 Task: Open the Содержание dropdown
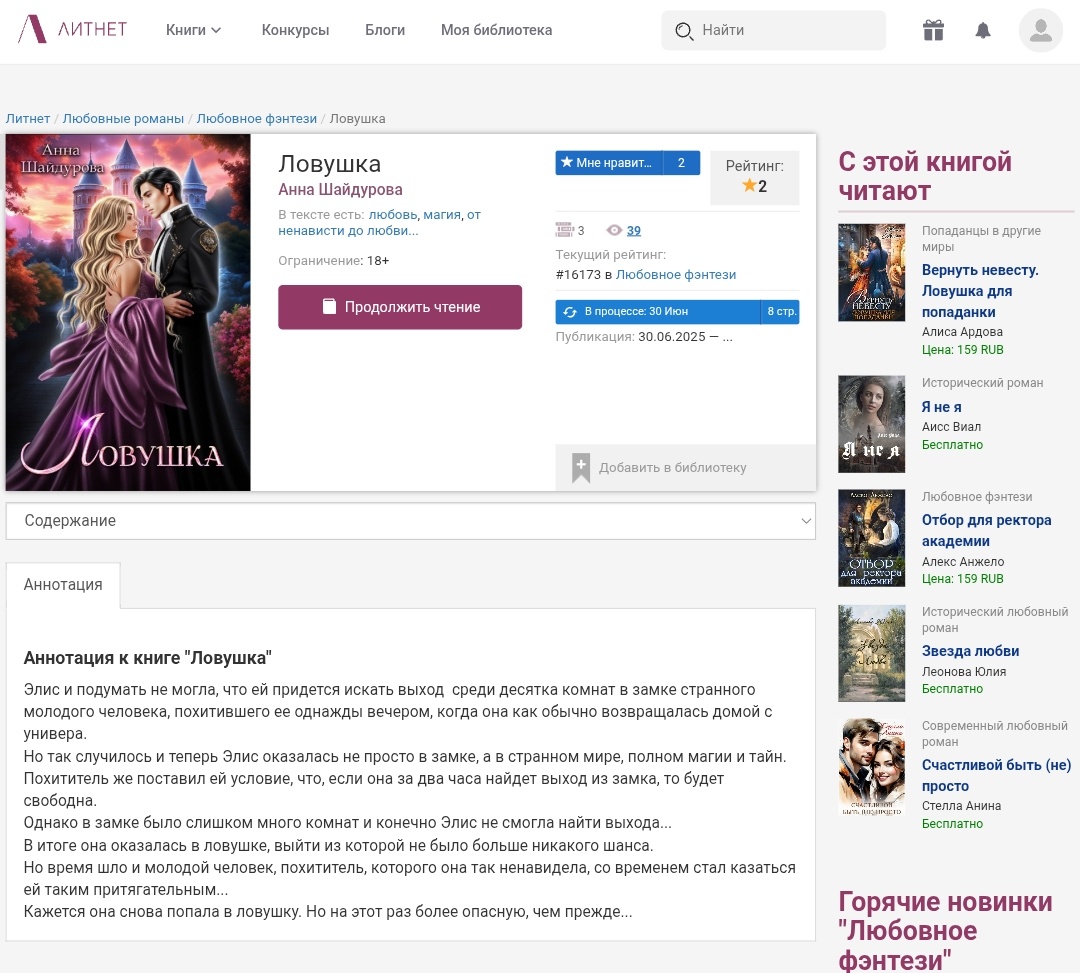click(x=411, y=521)
